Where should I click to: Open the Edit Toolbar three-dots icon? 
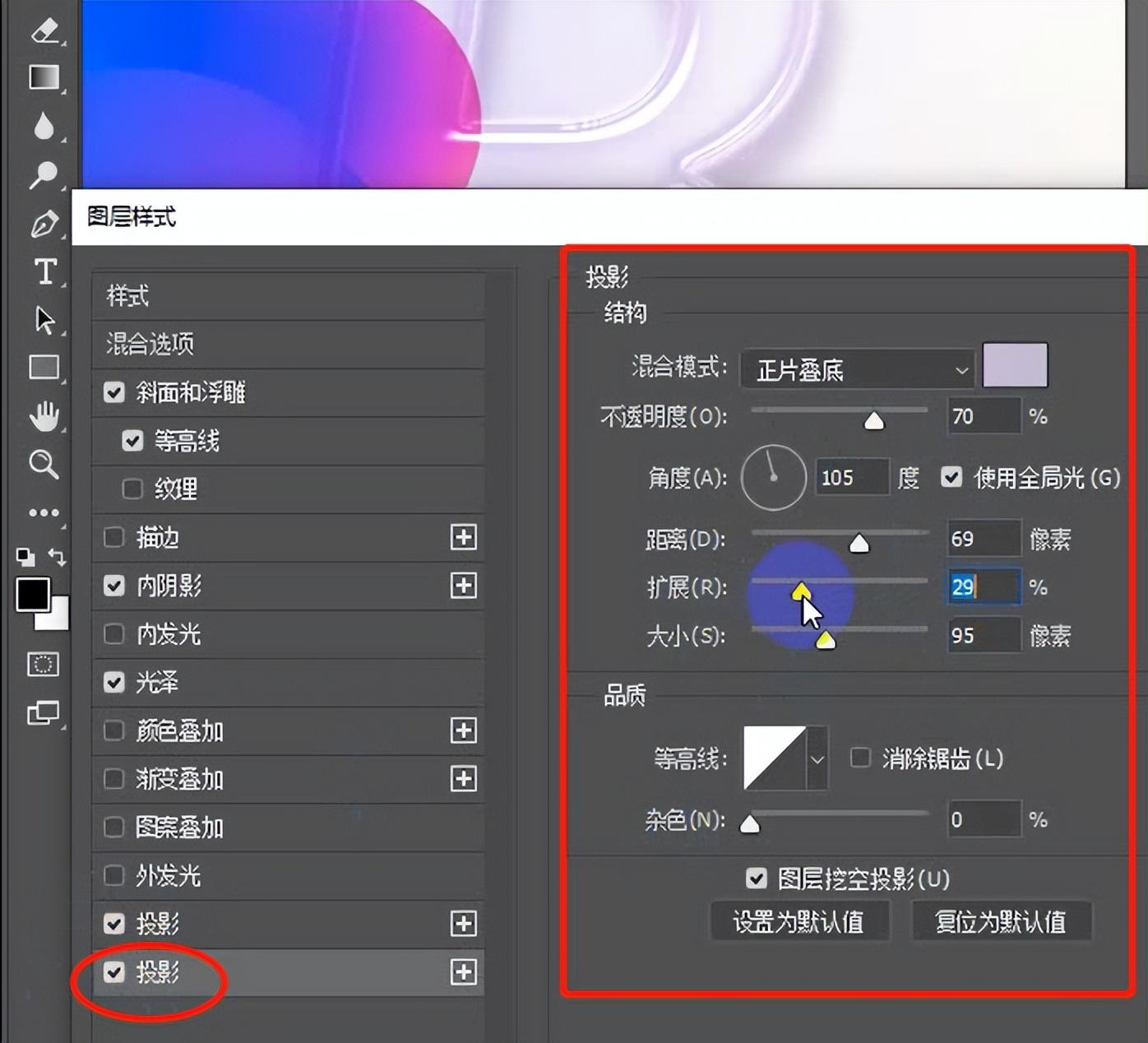coord(44,512)
